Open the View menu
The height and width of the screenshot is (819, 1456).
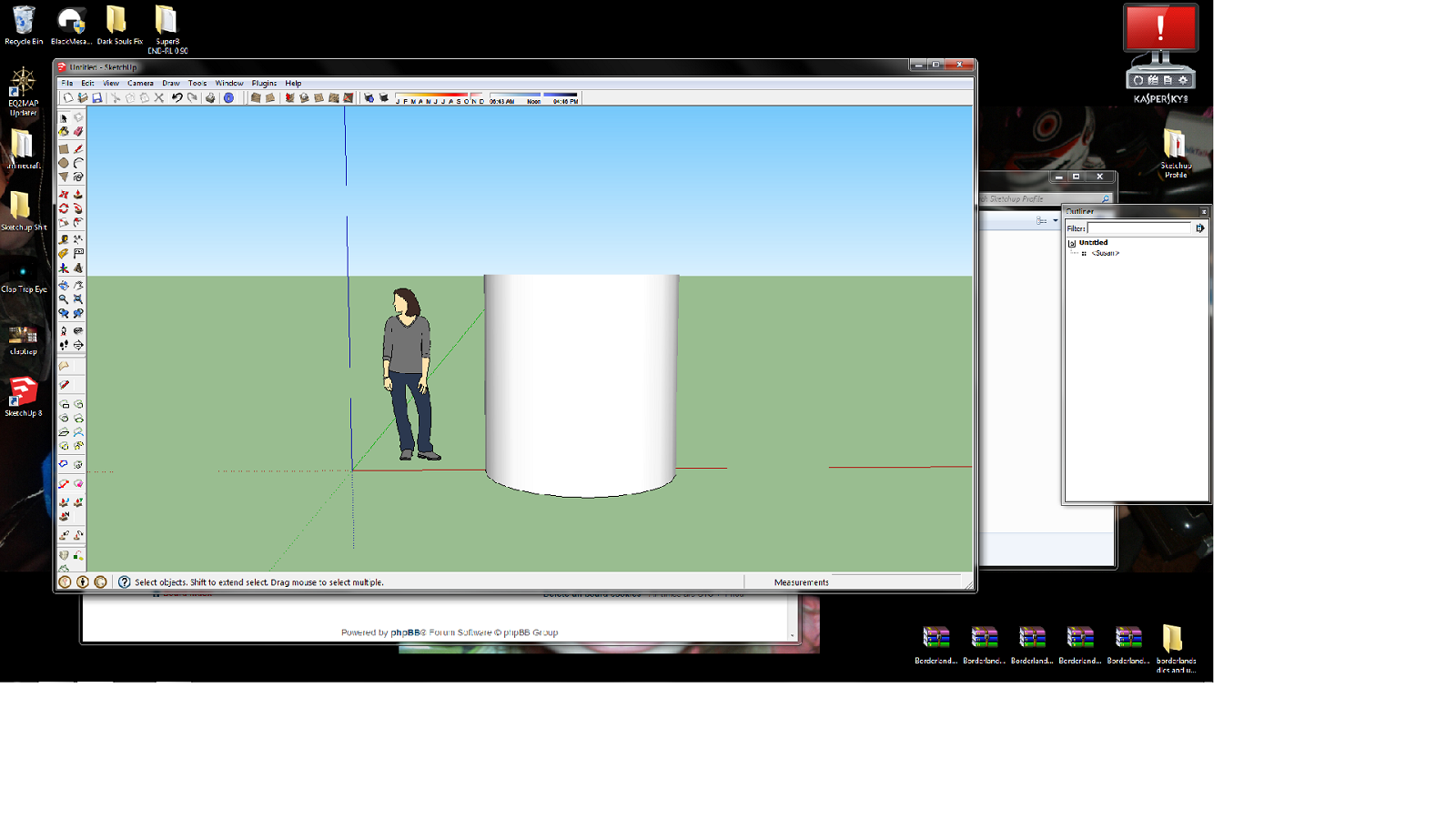point(111,83)
